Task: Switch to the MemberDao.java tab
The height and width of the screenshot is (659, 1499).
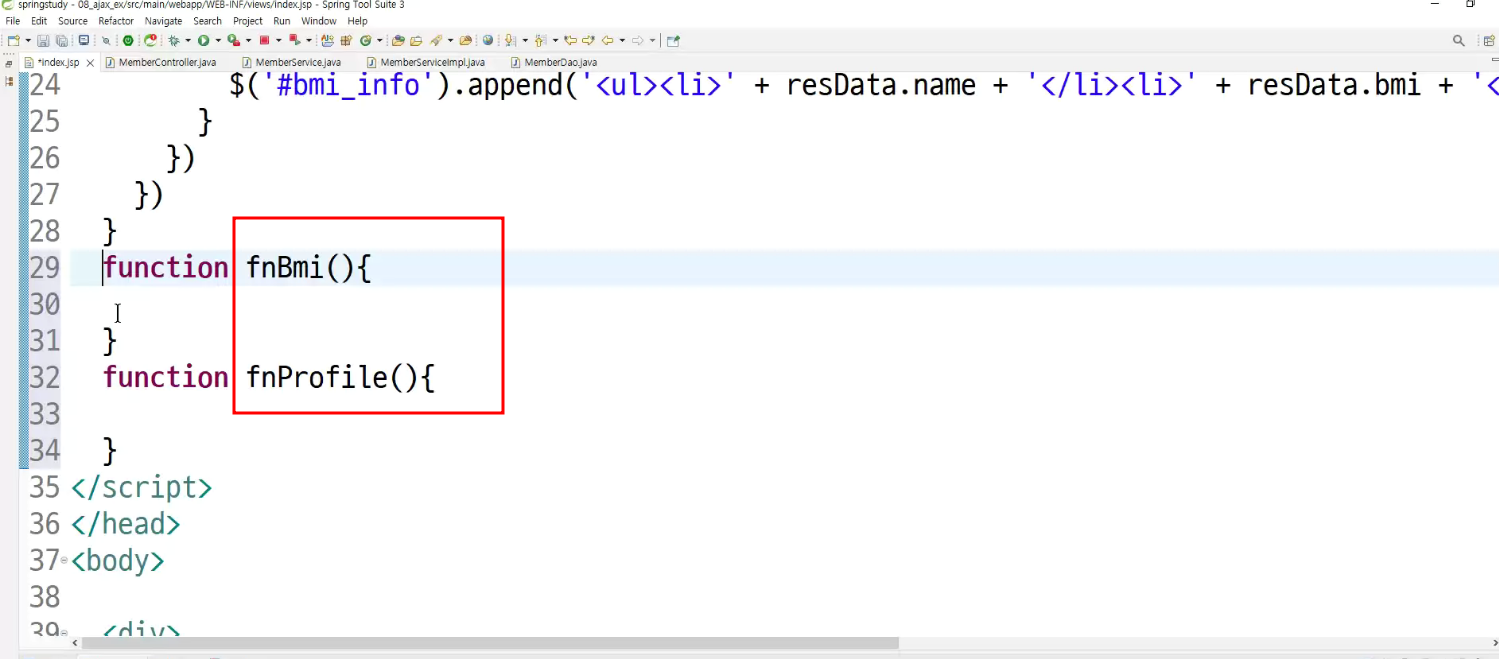Action: point(553,62)
